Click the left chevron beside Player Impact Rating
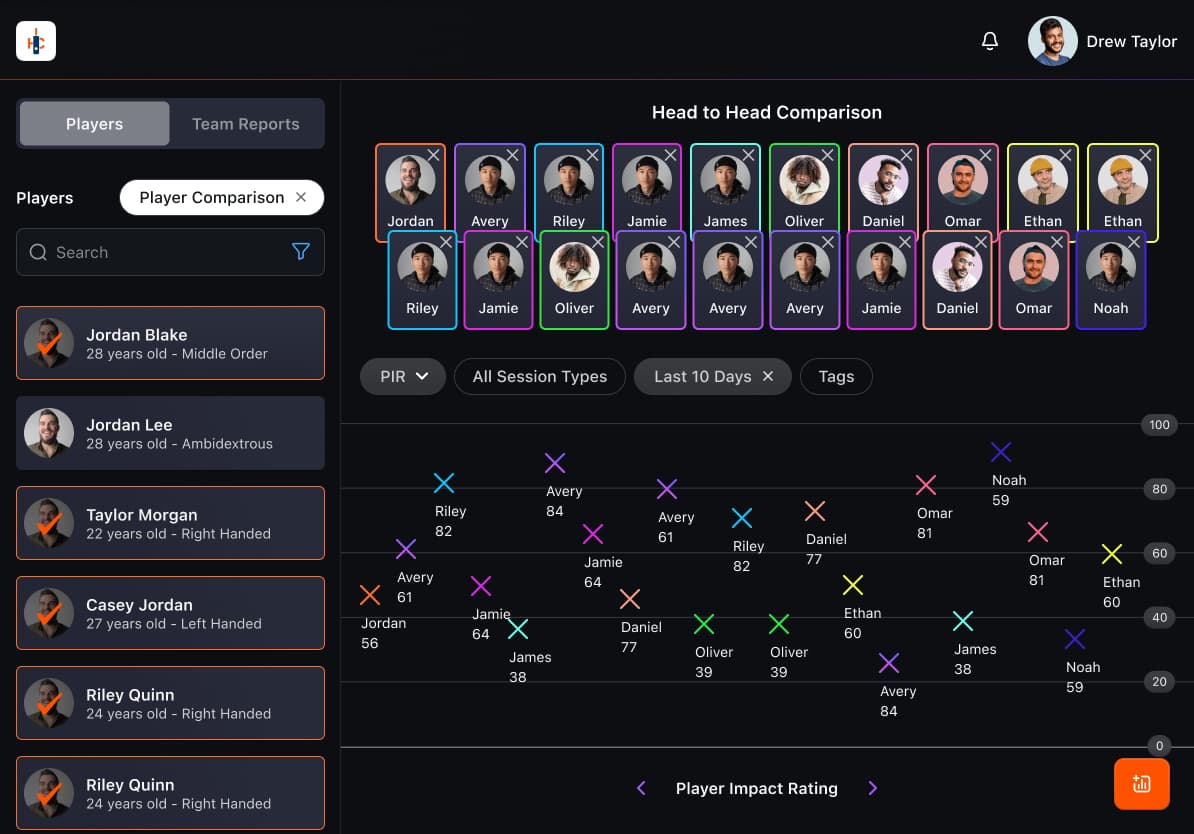Image resolution: width=1194 pixels, height=834 pixels. [641, 788]
